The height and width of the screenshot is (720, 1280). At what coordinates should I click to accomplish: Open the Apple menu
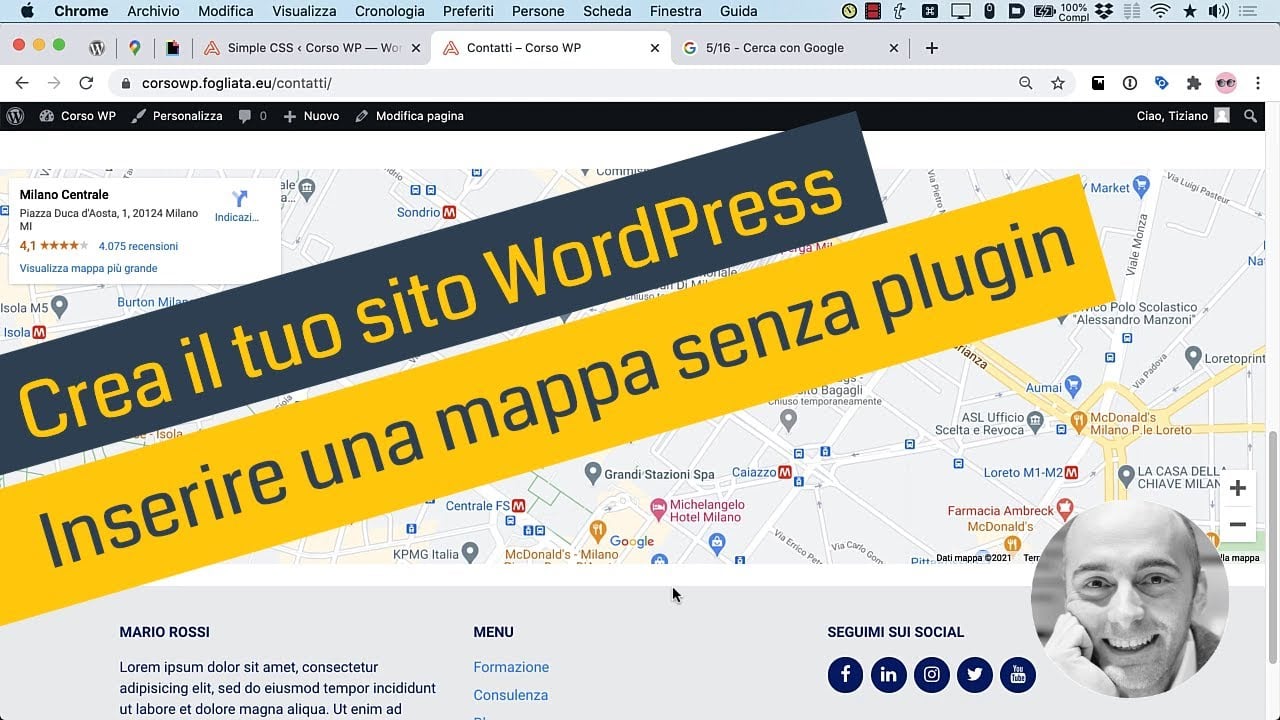27,11
